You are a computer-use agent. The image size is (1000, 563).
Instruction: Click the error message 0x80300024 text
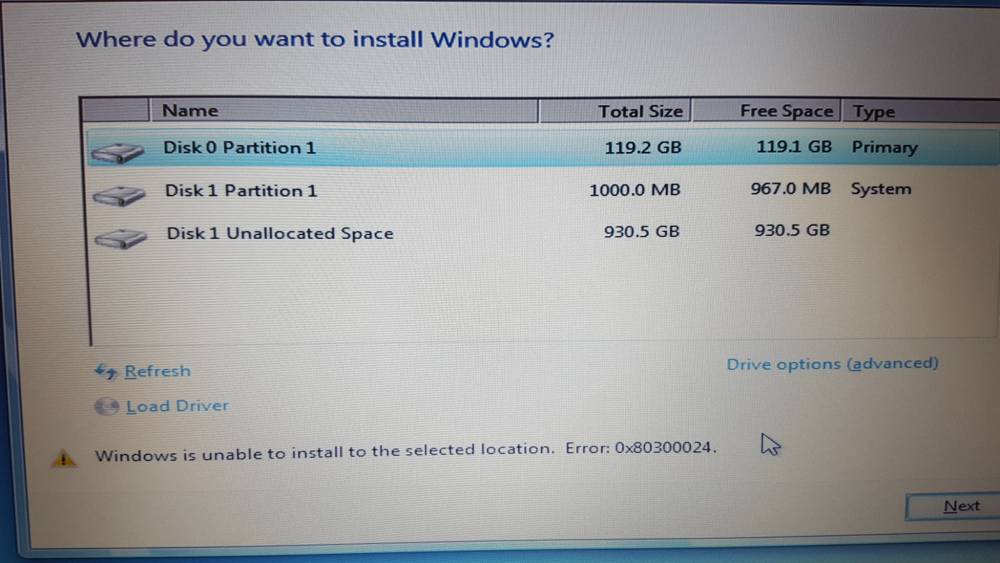tap(406, 451)
